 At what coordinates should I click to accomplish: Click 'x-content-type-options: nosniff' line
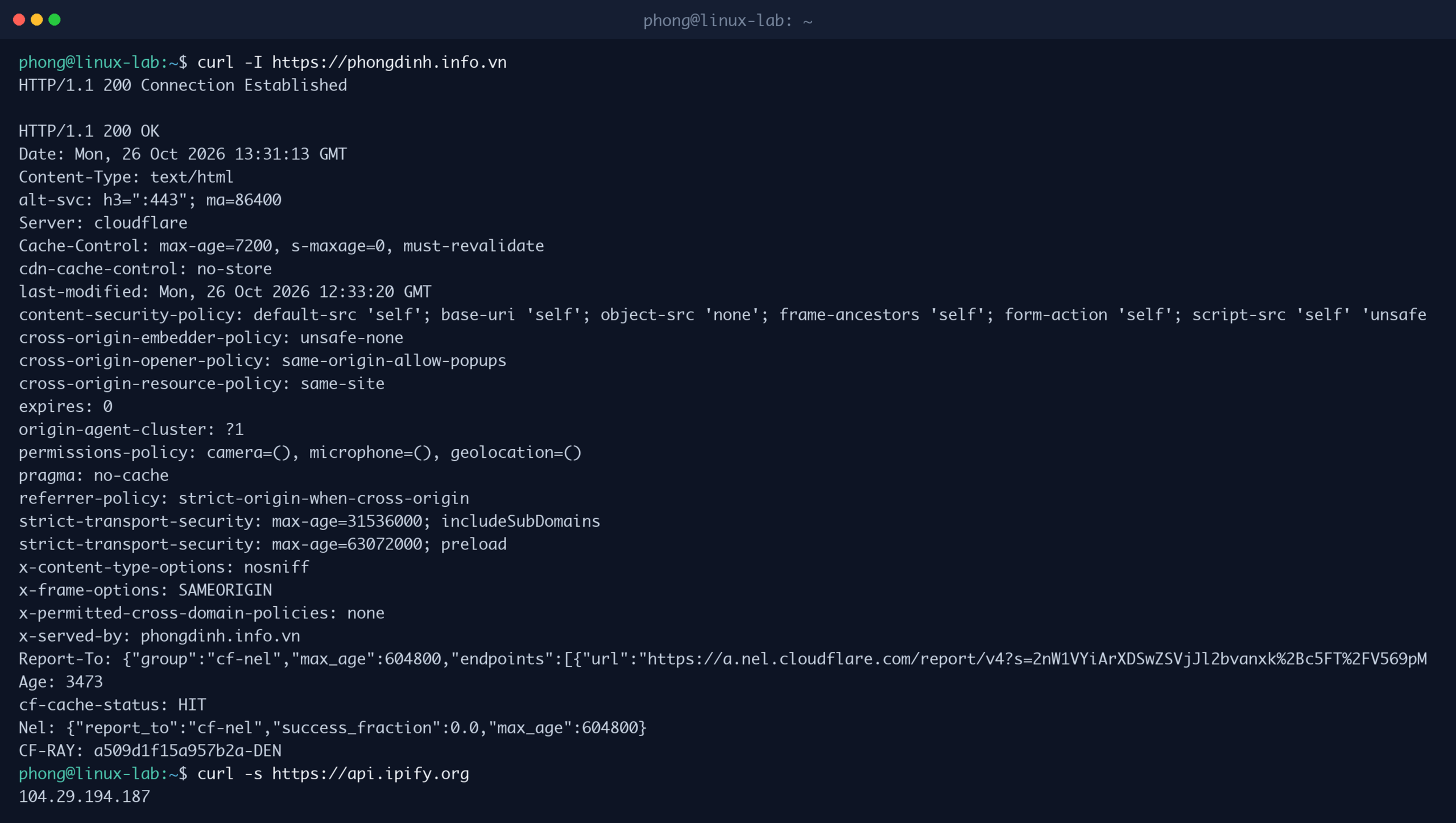point(164,567)
